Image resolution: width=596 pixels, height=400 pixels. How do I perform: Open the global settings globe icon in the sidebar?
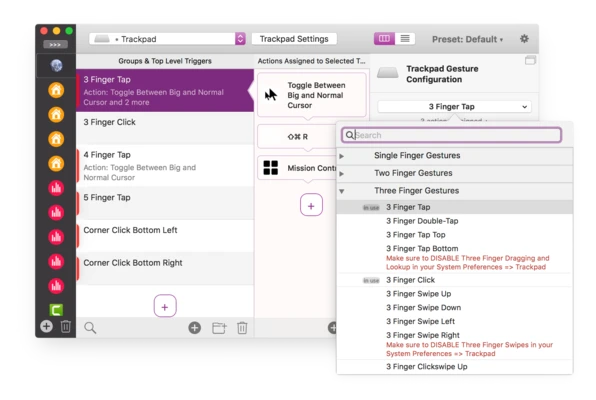click(x=56, y=65)
